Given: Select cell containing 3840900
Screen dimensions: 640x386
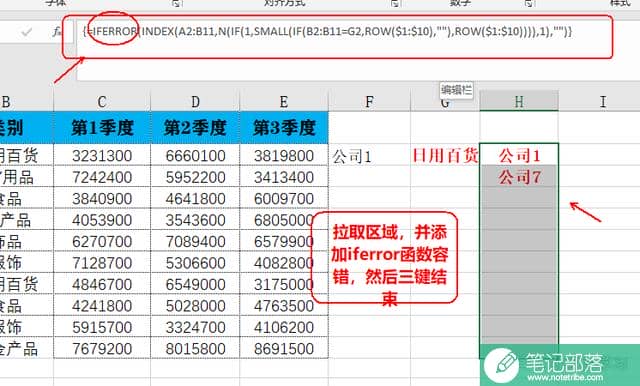Looking at the screenshot, I should (x=102, y=199).
